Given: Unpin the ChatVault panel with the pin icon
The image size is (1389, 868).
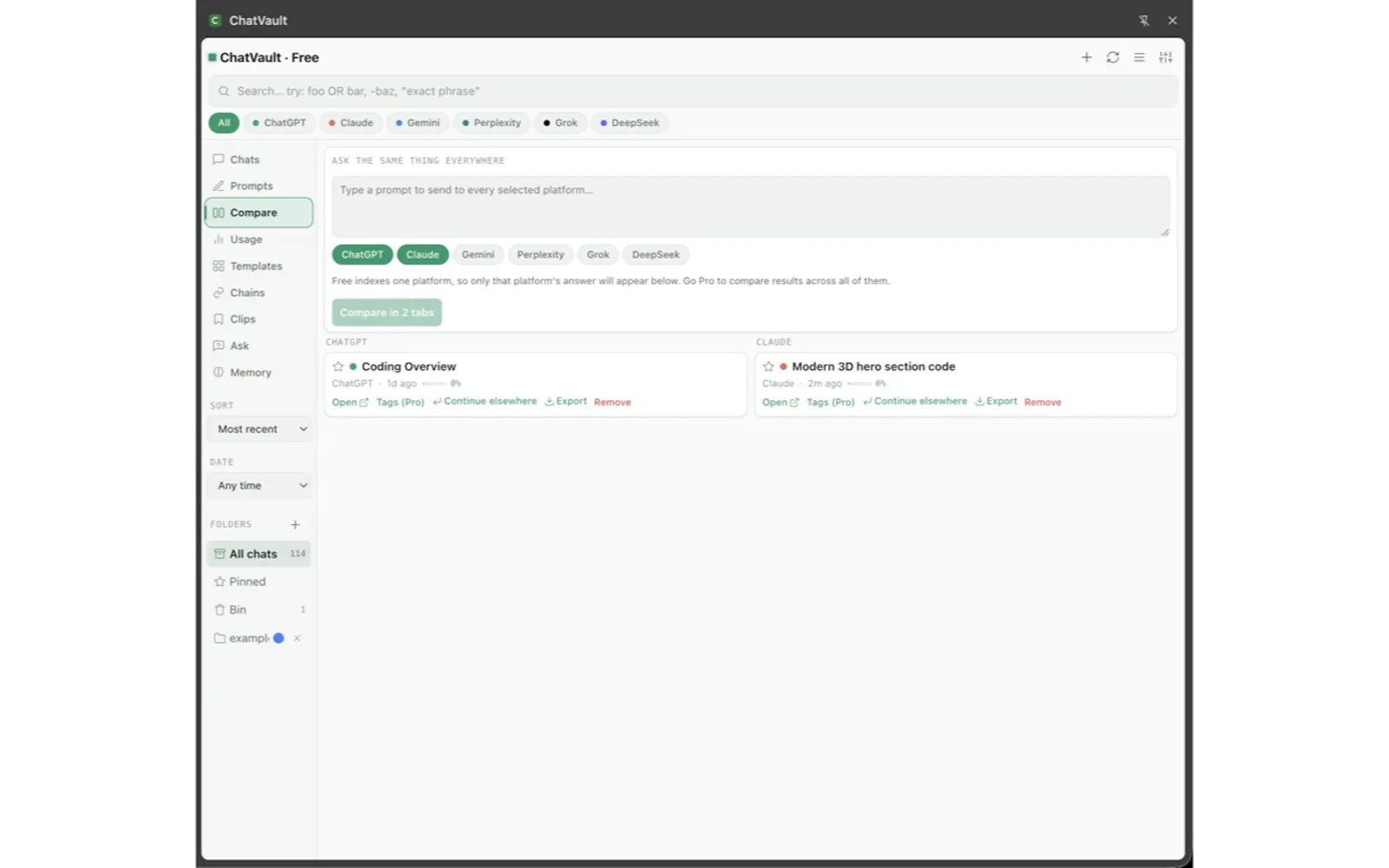Looking at the screenshot, I should [1144, 21].
